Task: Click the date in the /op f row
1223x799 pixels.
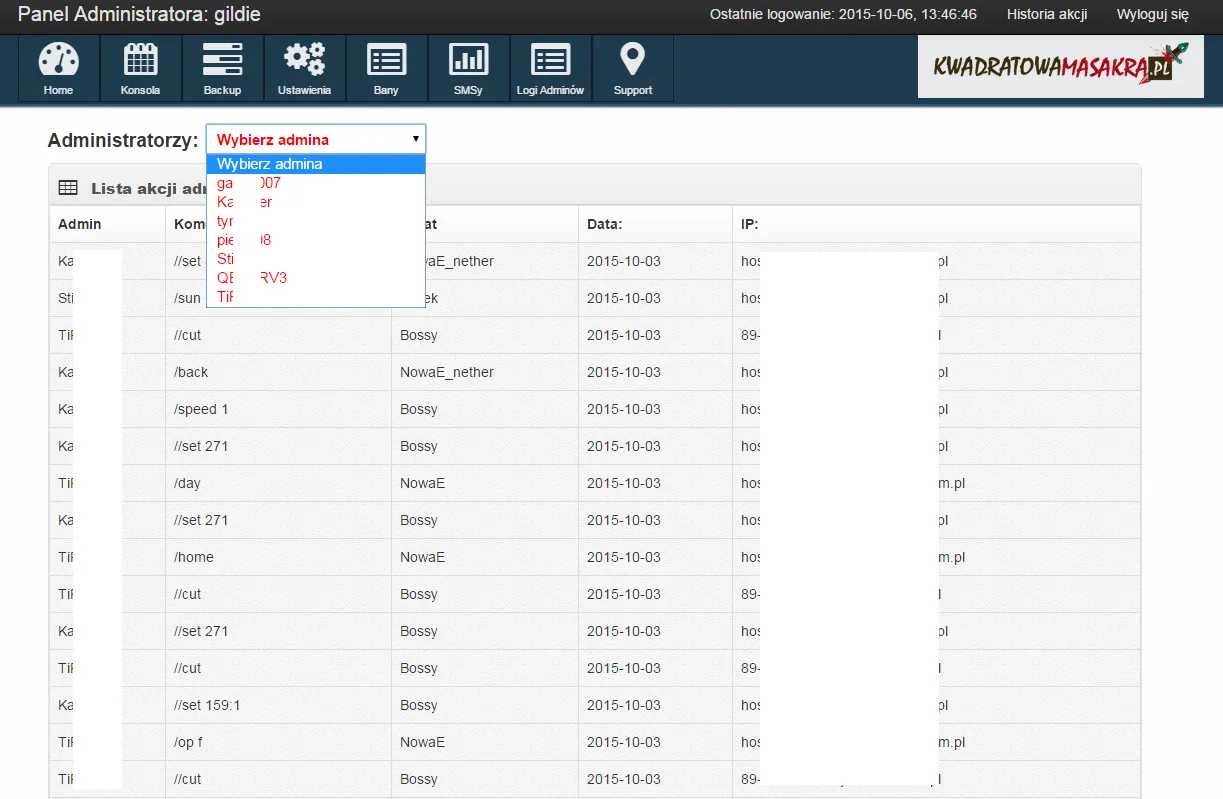Action: 624,742
